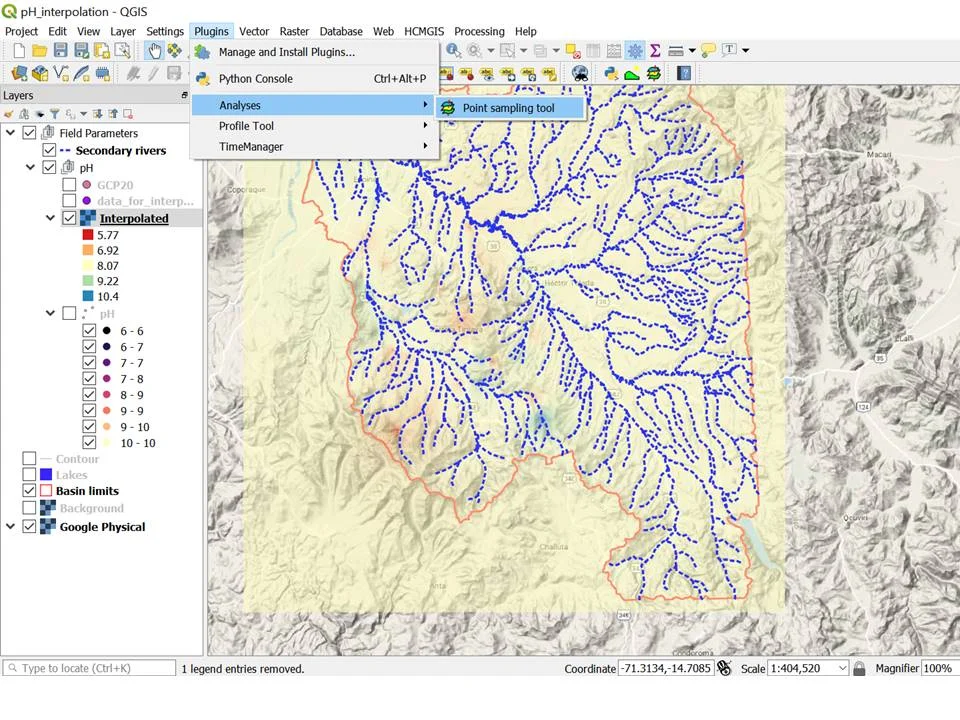Viewport: 960px width, 720px height.
Task: Open the Processing Toolbox gear icon
Action: pos(635,50)
